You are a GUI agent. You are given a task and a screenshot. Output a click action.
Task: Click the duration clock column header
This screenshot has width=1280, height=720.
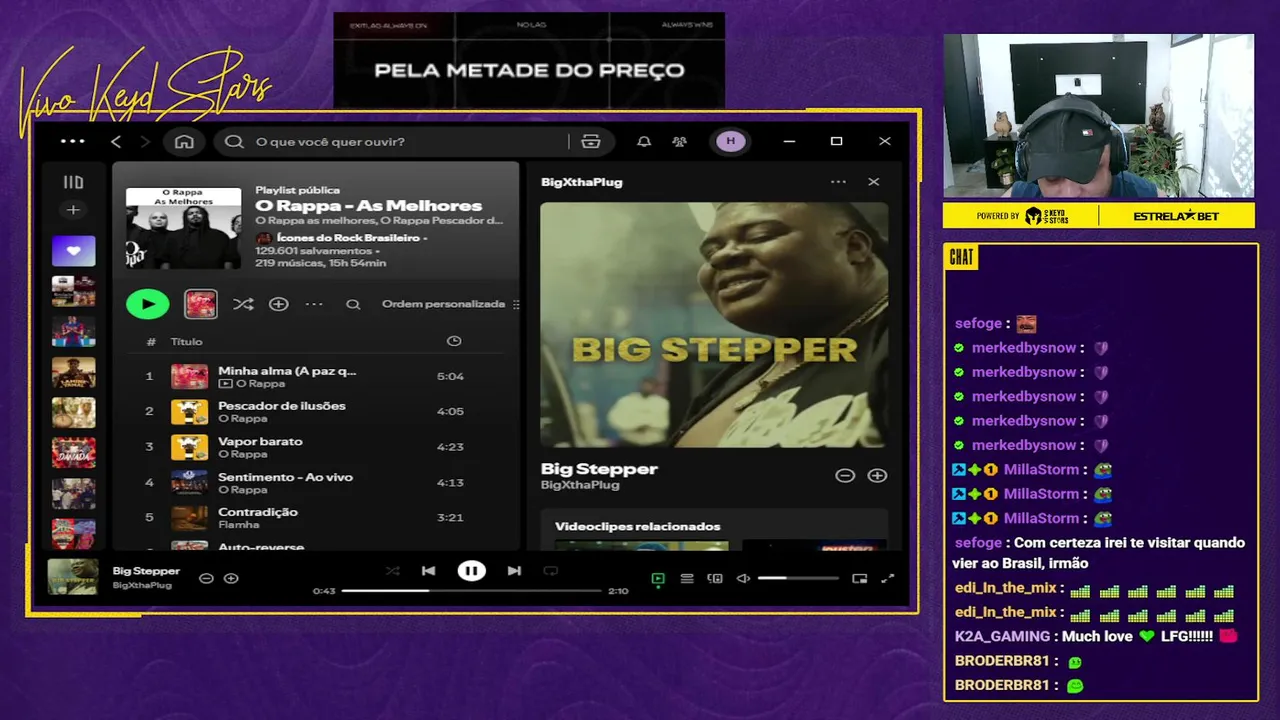(x=454, y=341)
